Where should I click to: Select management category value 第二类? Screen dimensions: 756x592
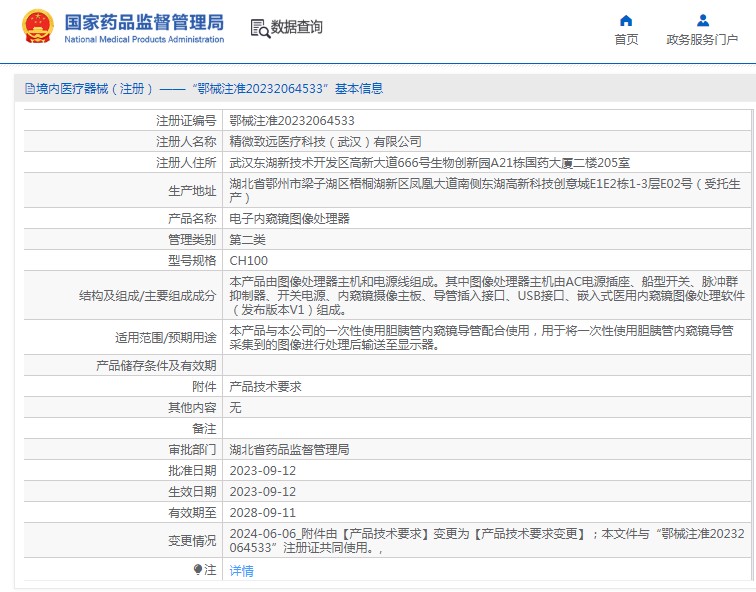(x=247, y=240)
